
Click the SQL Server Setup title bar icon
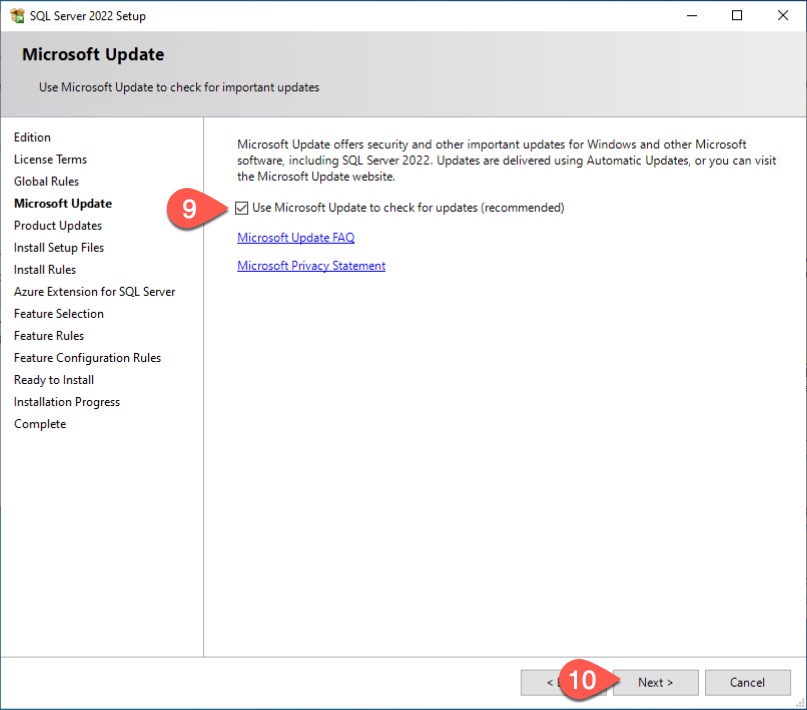(x=17, y=16)
